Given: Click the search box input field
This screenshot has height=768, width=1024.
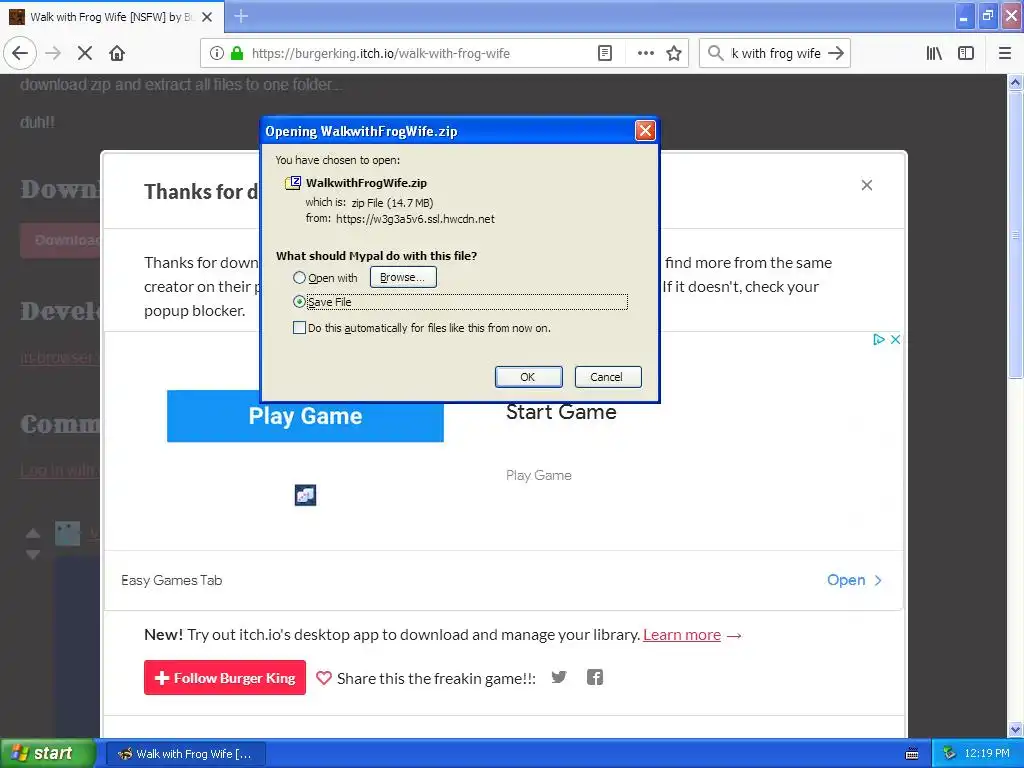Looking at the screenshot, I should (775, 53).
